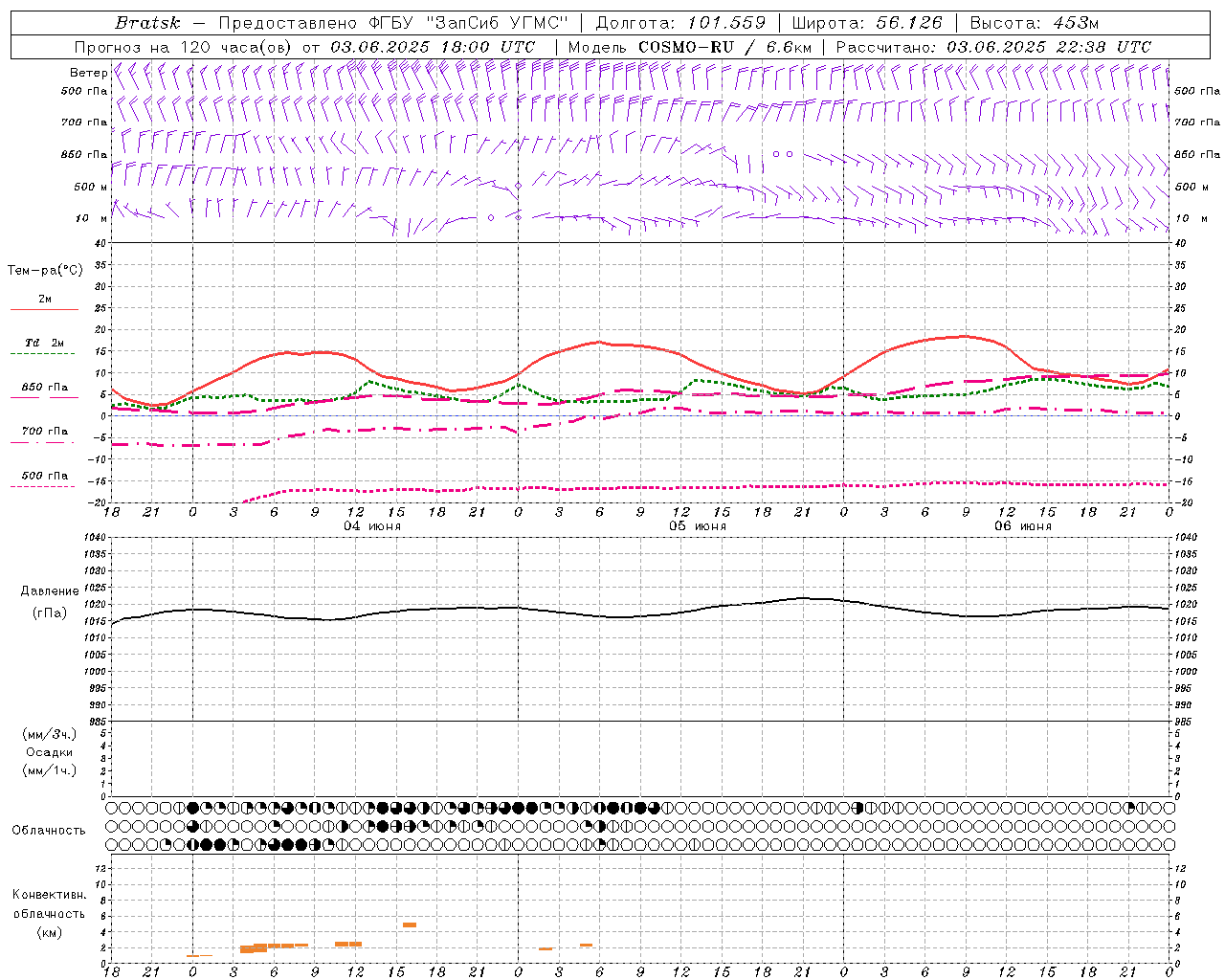Screen dimensions: 1225x980
Task: Click the (мм/1ч.) precipitation unit label
Action: coord(50,770)
